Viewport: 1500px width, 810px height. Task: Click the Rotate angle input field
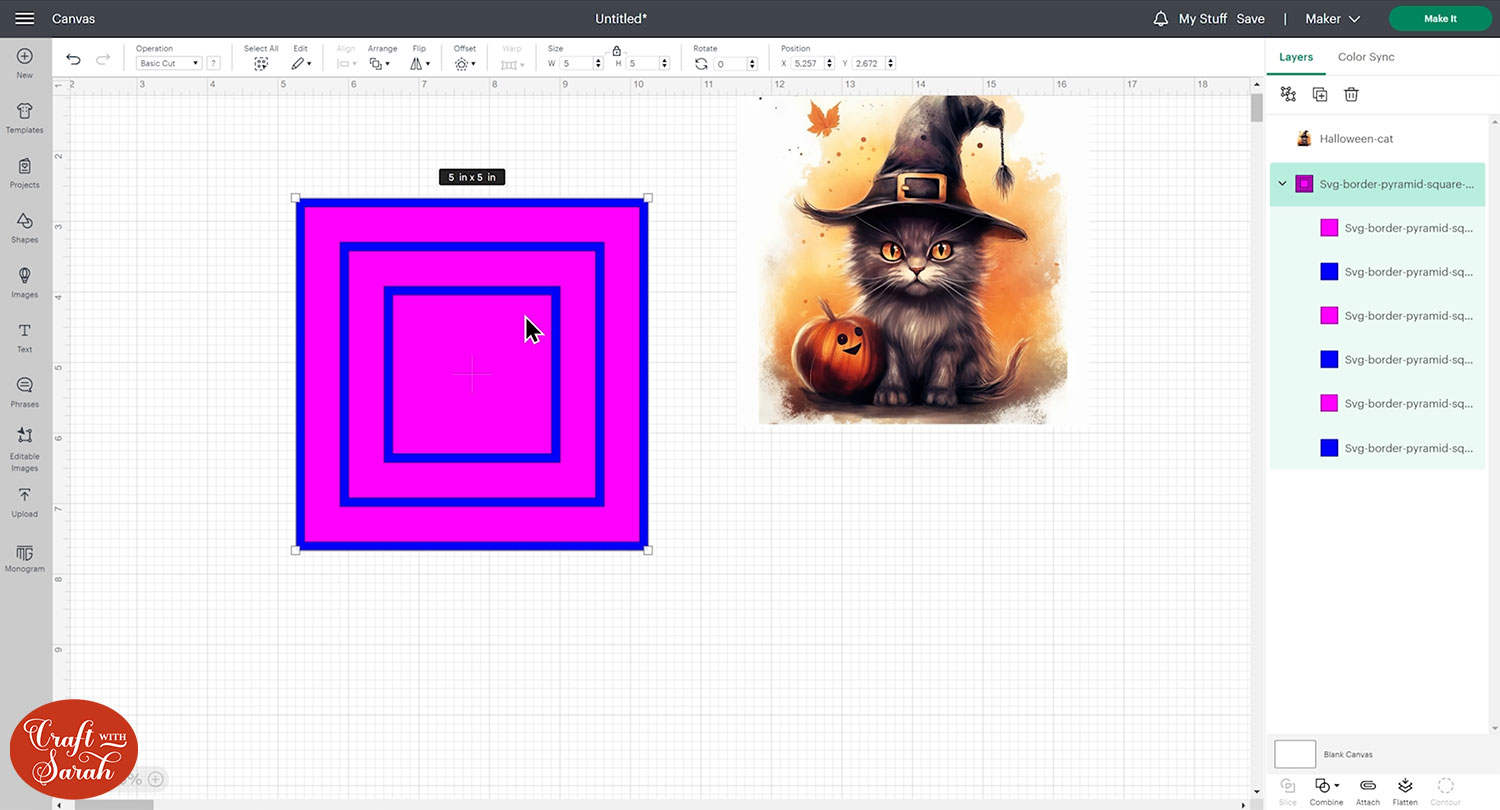731,64
